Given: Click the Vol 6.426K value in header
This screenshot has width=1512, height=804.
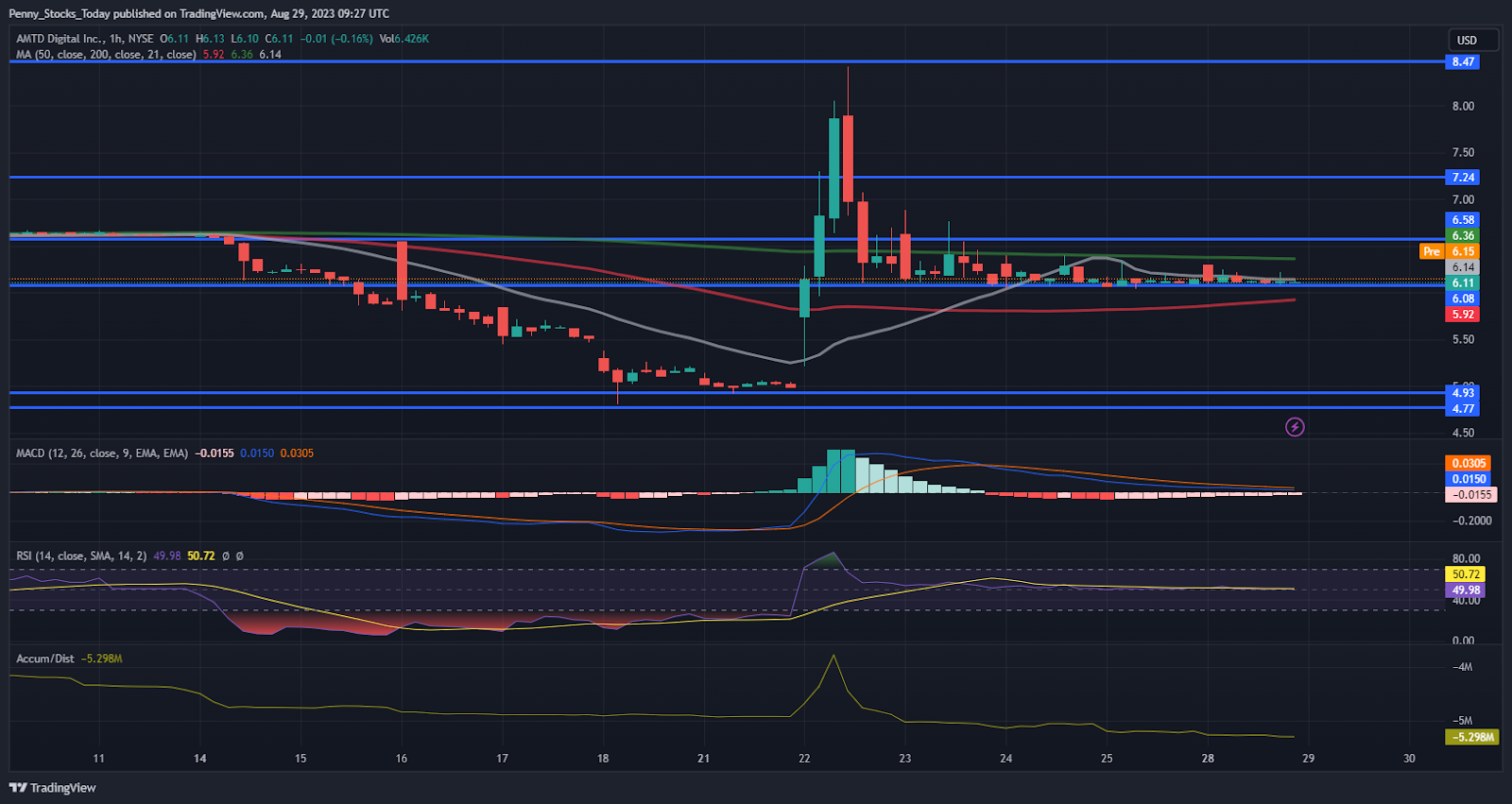Looking at the screenshot, I should pyautogui.click(x=404, y=39).
